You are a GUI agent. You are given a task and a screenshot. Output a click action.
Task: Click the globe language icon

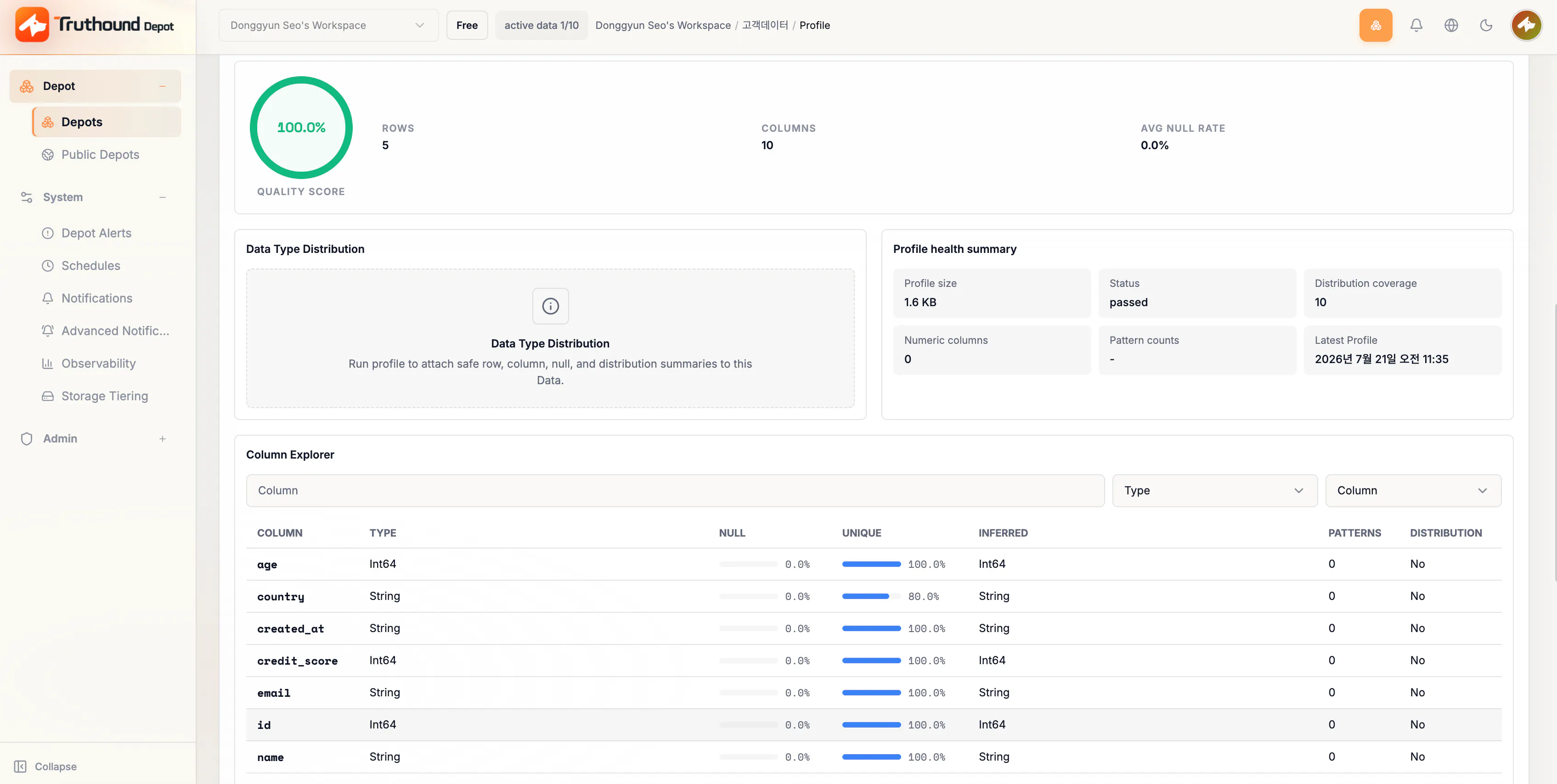click(x=1451, y=25)
